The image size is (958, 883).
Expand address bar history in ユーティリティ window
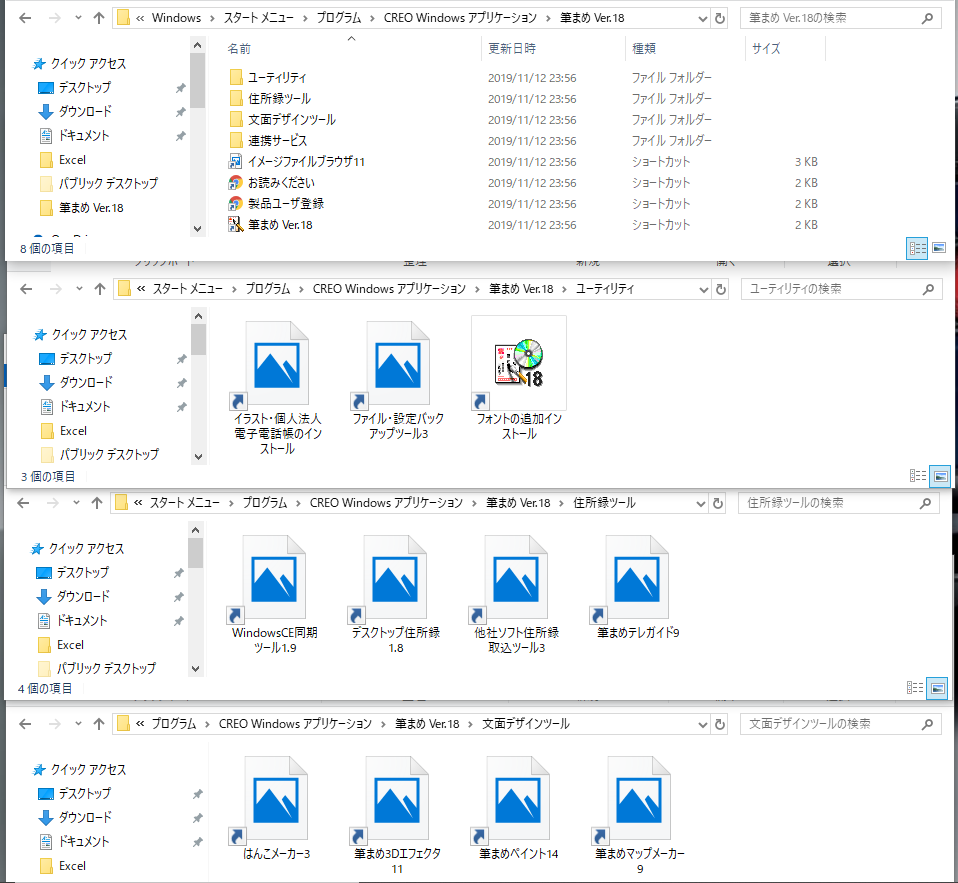[x=704, y=289]
